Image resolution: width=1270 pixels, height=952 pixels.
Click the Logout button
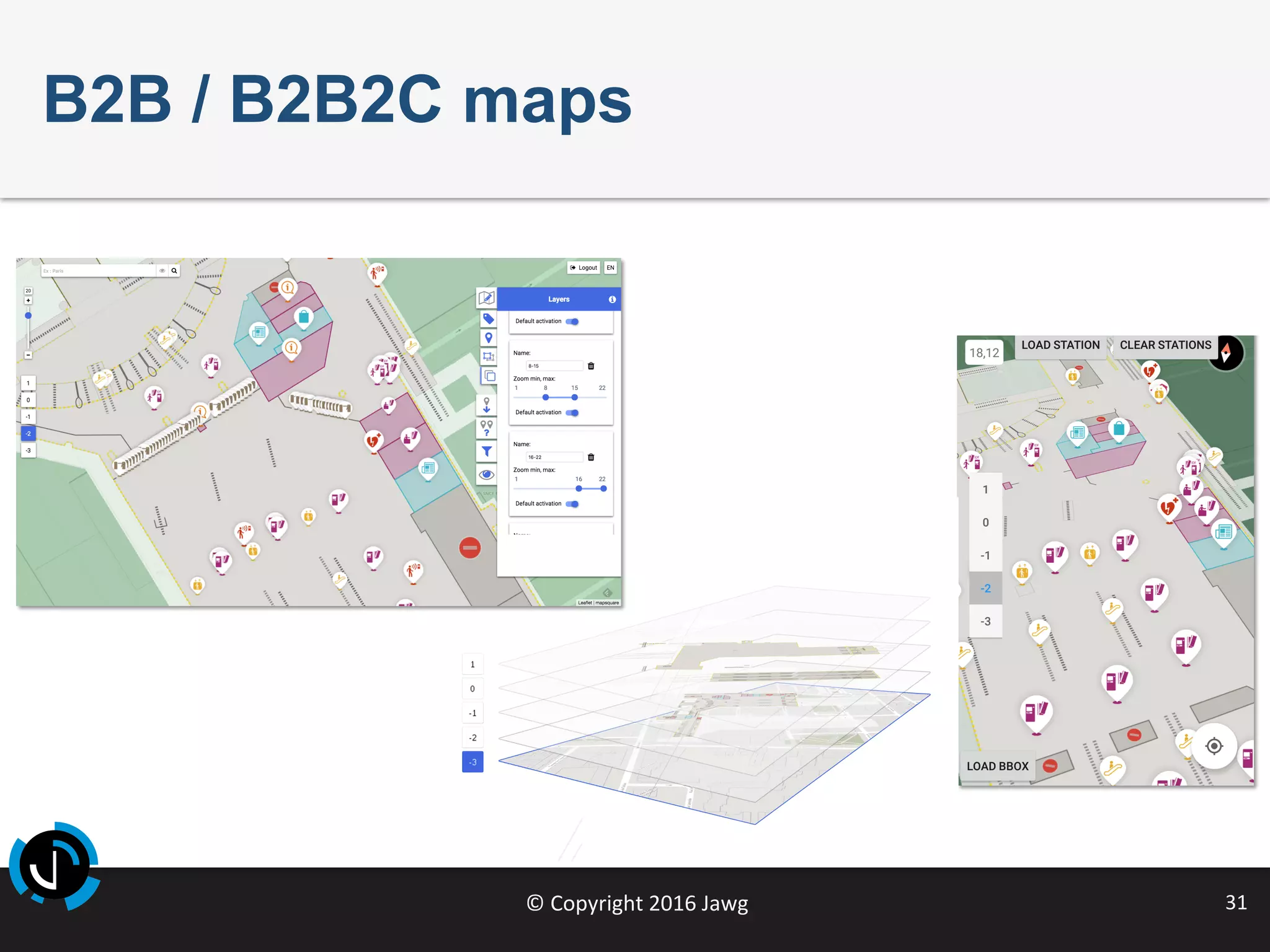pyautogui.click(x=584, y=268)
